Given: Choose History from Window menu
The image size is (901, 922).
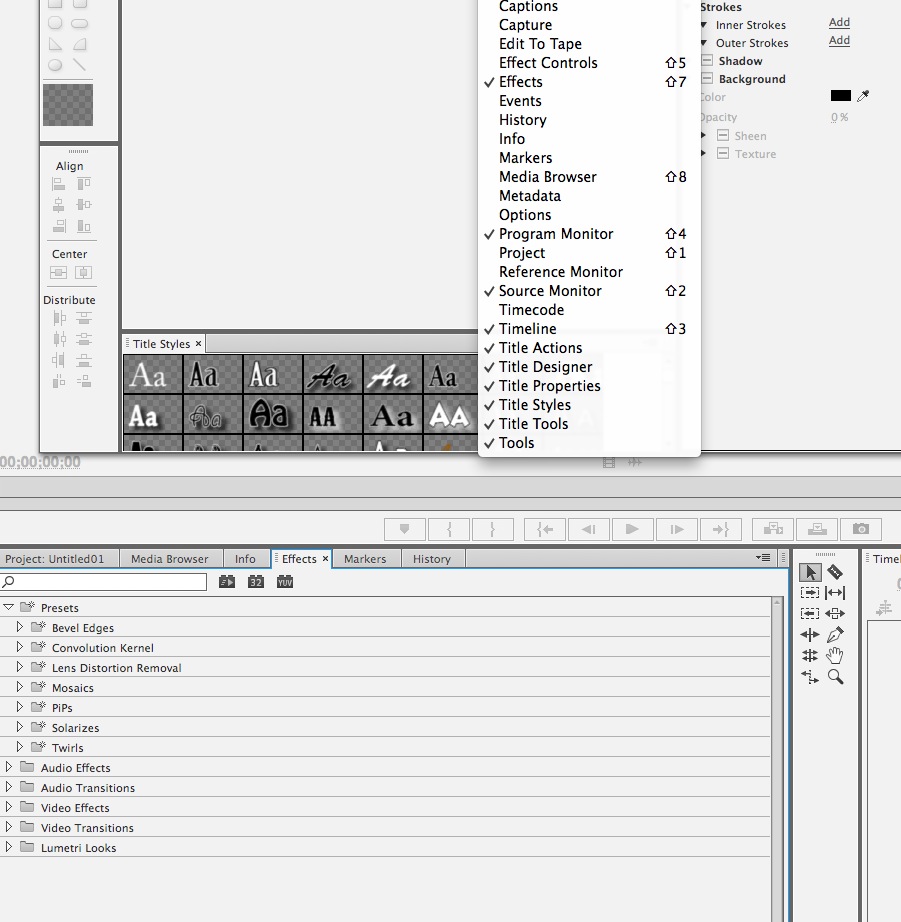Looking at the screenshot, I should [x=589, y=119].
